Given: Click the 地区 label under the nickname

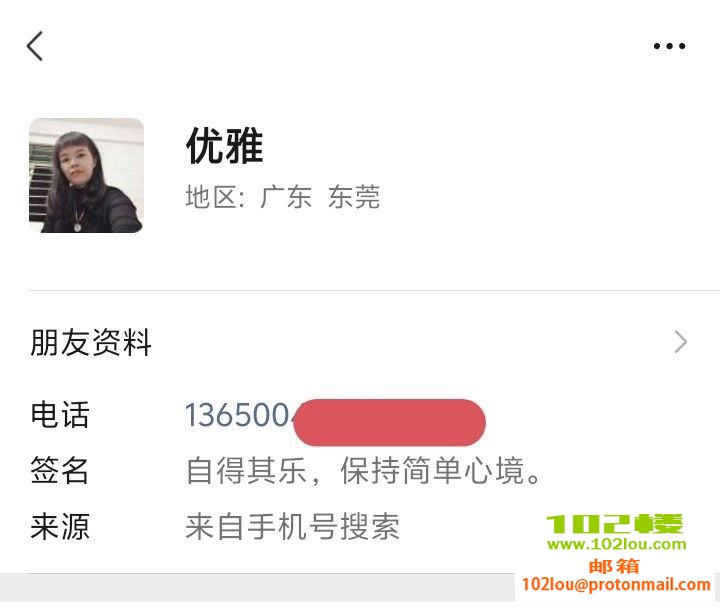Looking at the screenshot, I should tap(215, 197).
